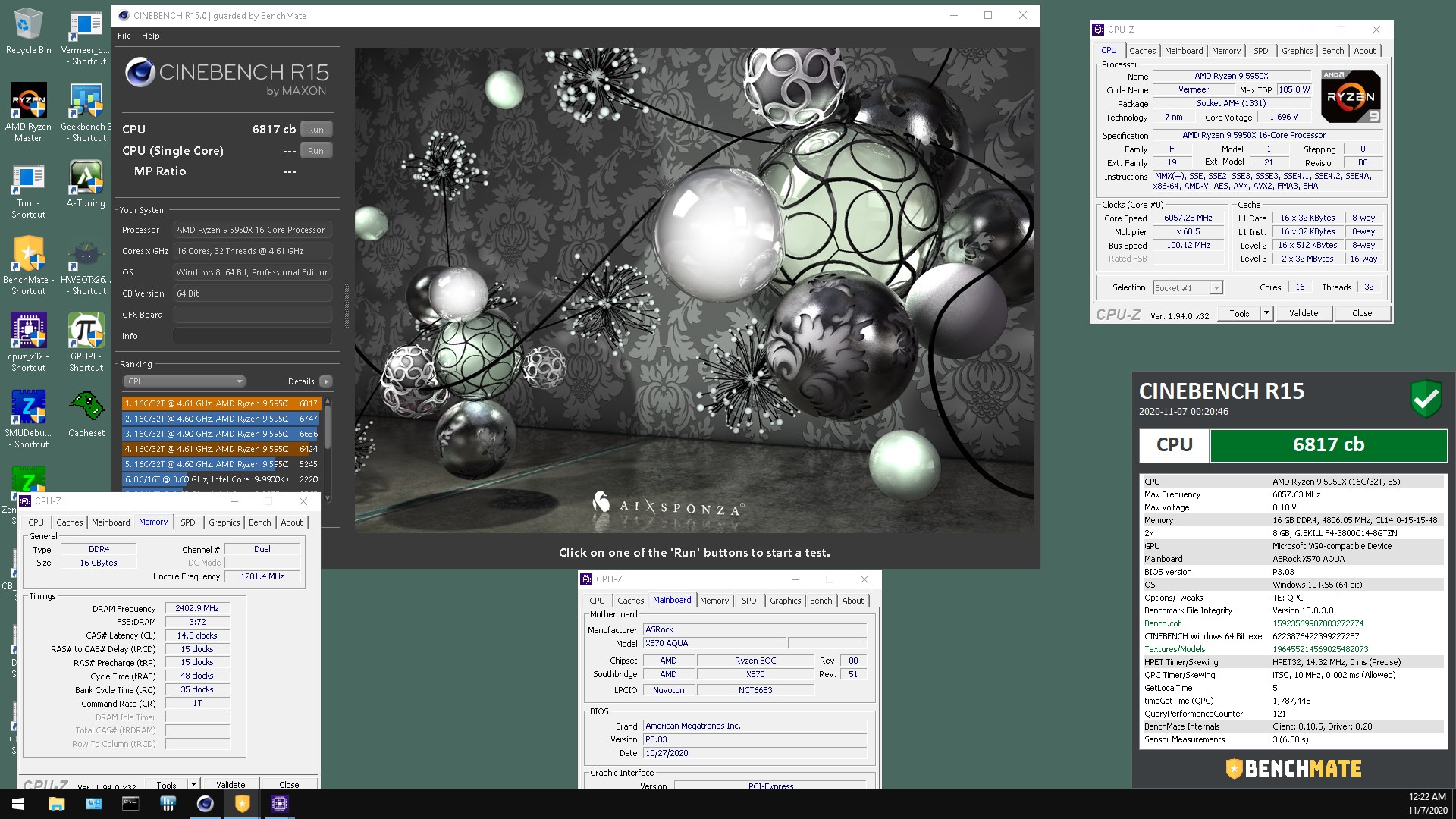Image resolution: width=1456 pixels, height=819 pixels.
Task: Open Graphics tab in top-right CPU-Z
Action: 1297,51
